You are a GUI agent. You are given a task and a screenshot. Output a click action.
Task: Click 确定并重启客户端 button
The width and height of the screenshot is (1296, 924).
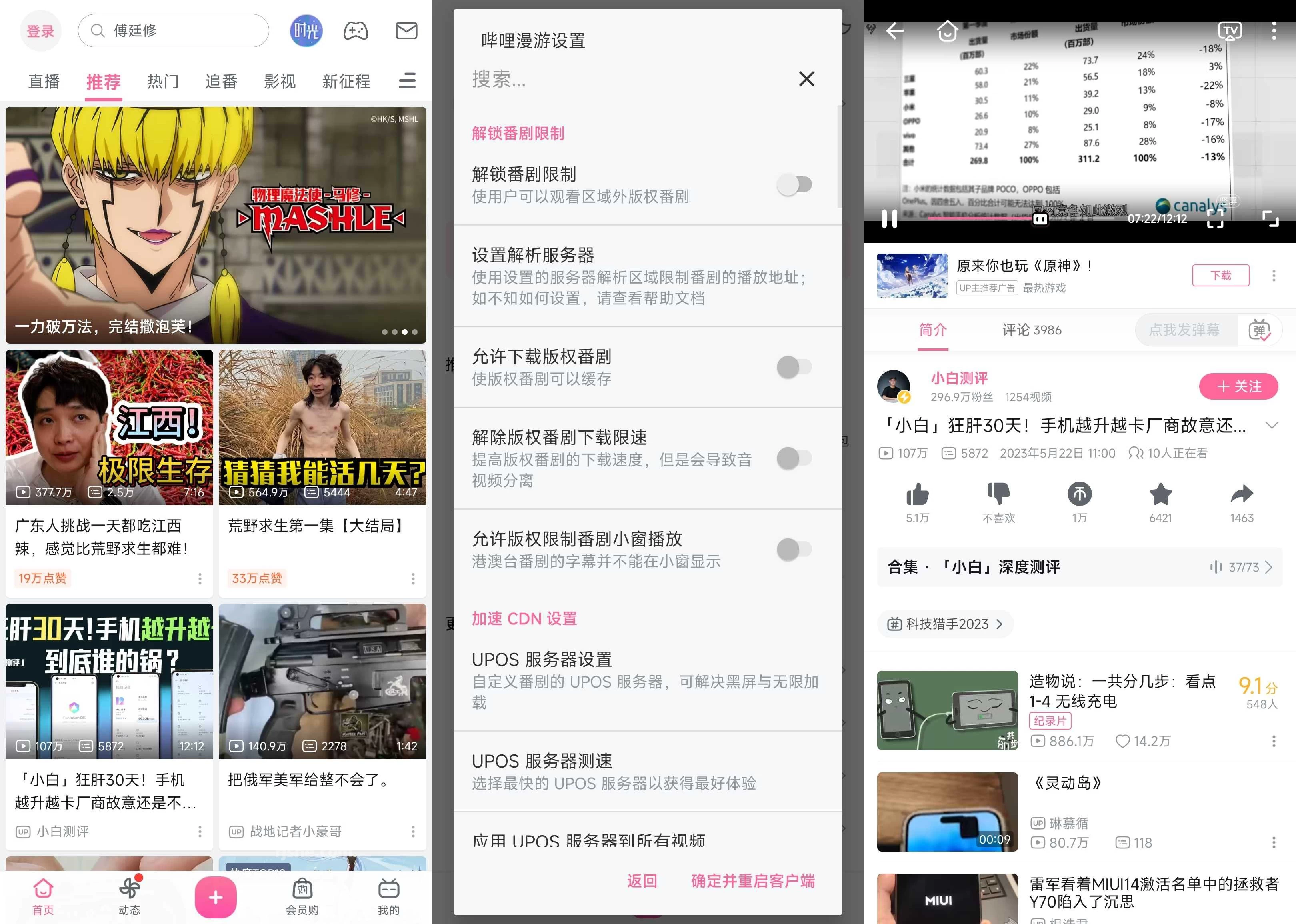coord(753,881)
